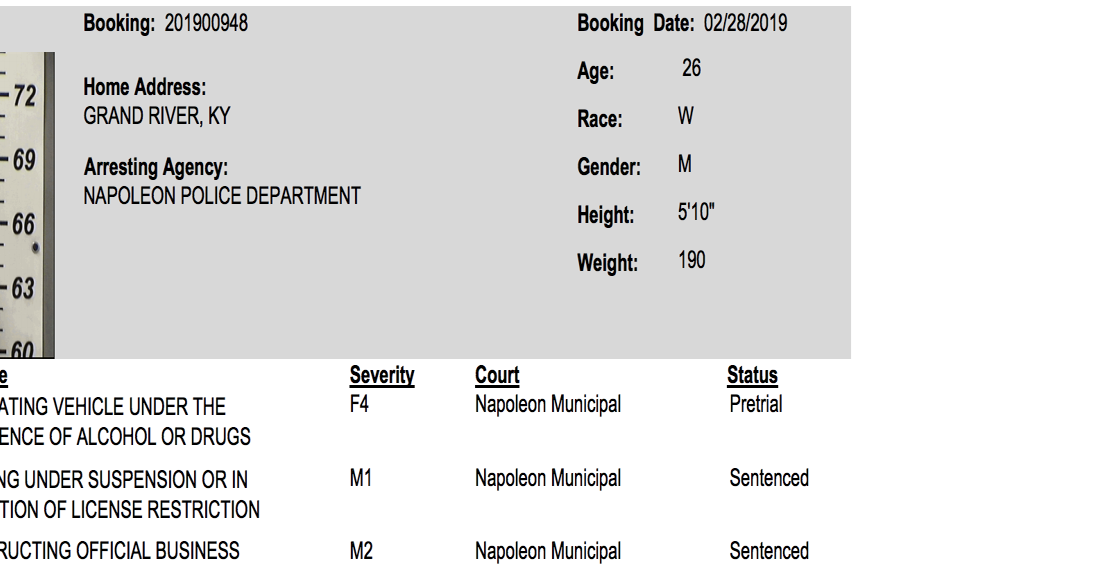
Task: Click the mugshot height chart thumbnail
Action: [x=27, y=205]
